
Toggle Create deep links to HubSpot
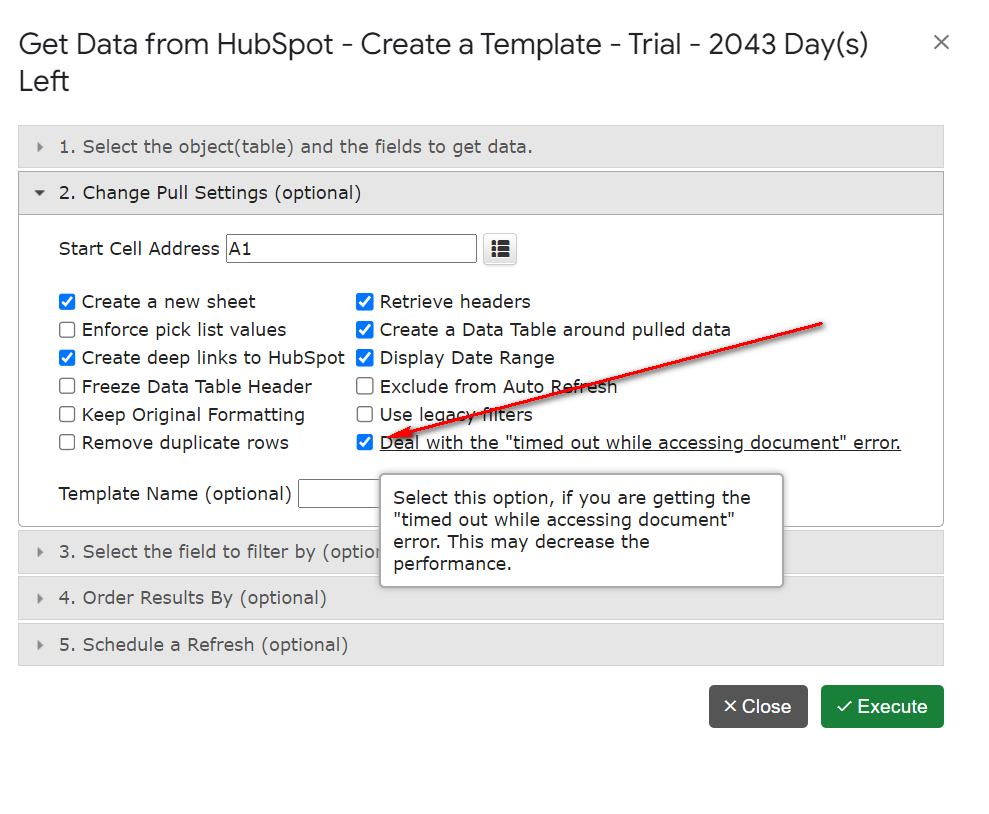(67, 358)
